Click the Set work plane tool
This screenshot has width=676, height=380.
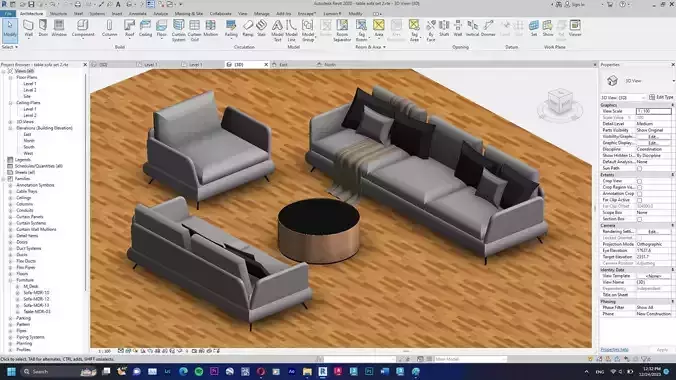point(534,28)
